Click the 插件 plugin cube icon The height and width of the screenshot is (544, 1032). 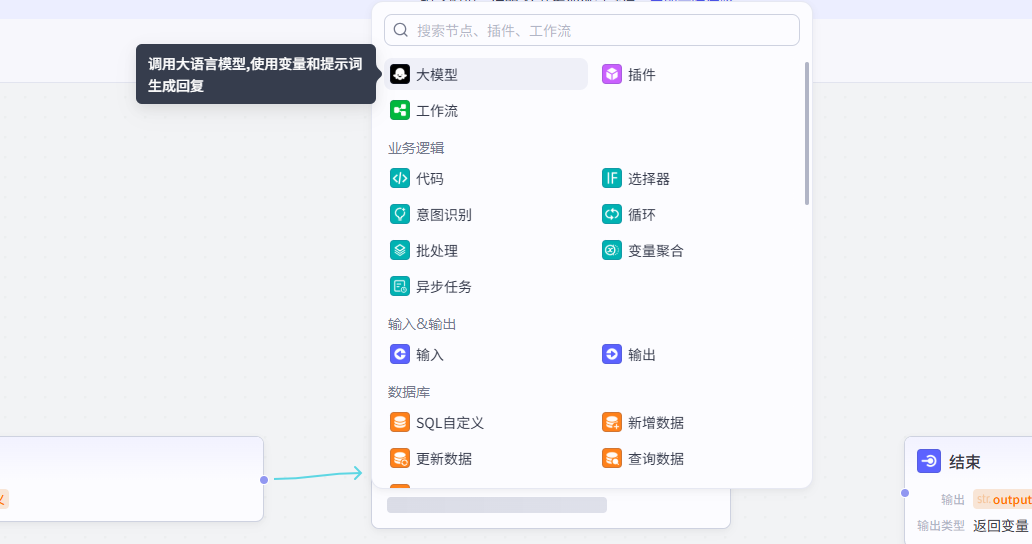coord(611,74)
